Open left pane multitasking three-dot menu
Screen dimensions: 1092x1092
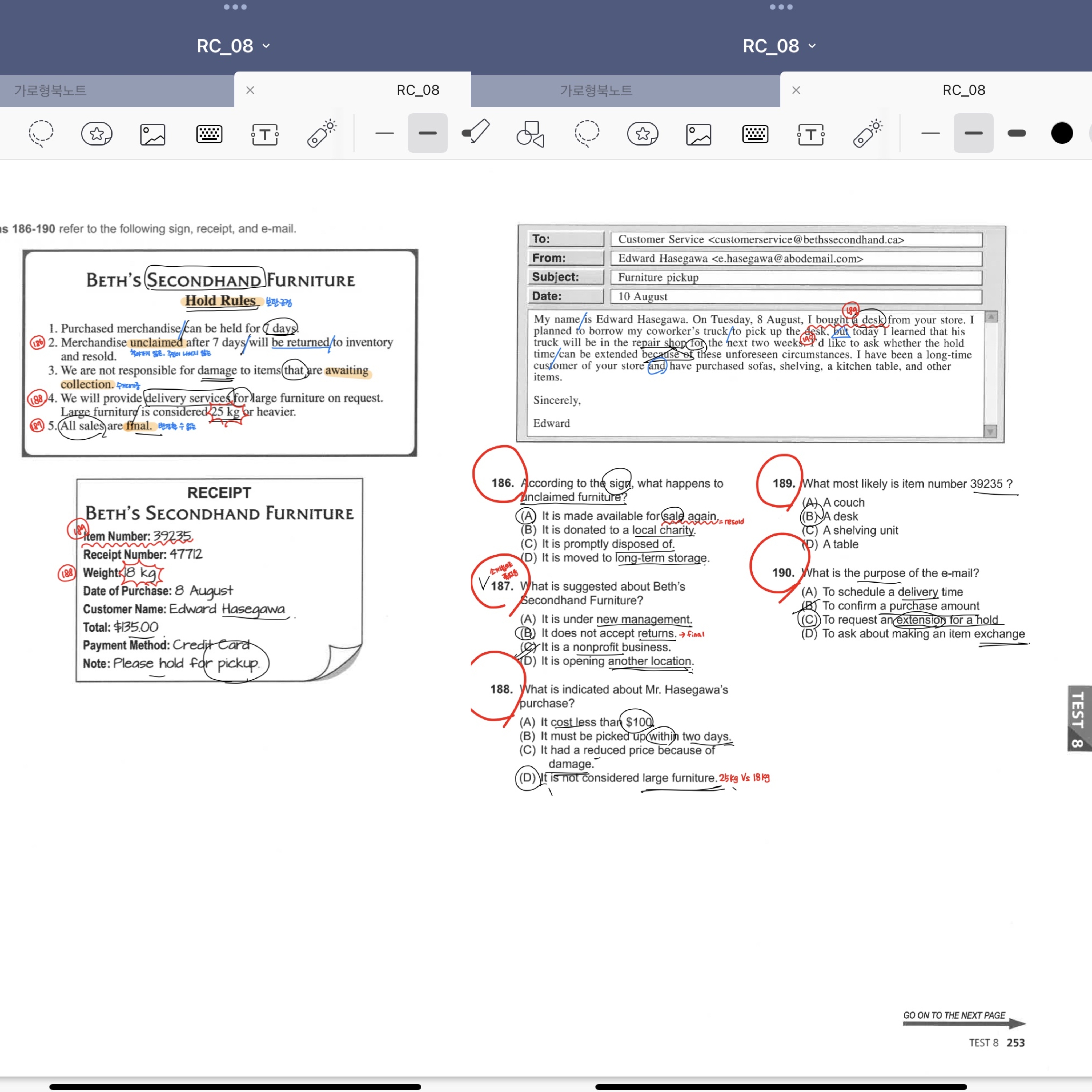(x=235, y=7)
